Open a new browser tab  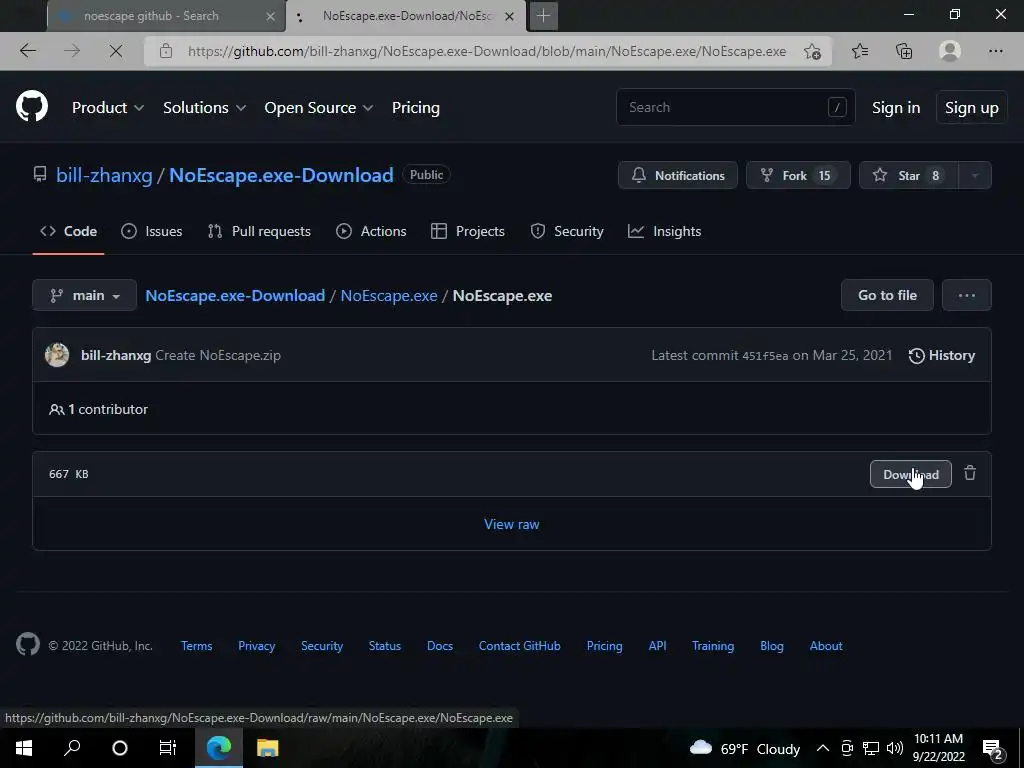coord(543,16)
